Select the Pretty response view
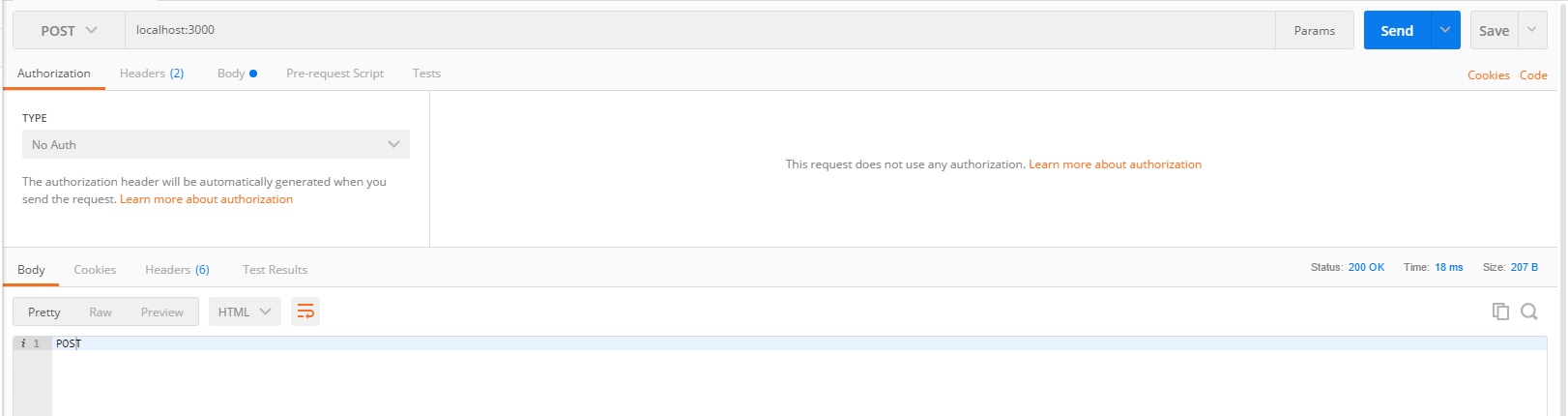The image size is (1568, 416). pyautogui.click(x=44, y=312)
